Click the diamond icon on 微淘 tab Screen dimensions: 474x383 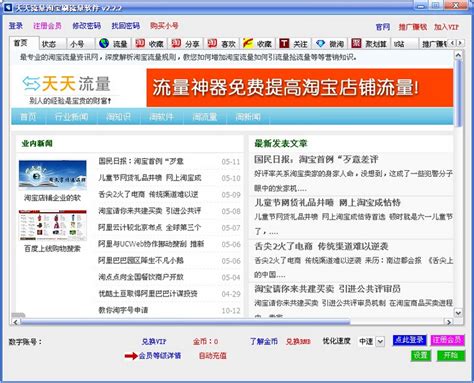point(320,43)
